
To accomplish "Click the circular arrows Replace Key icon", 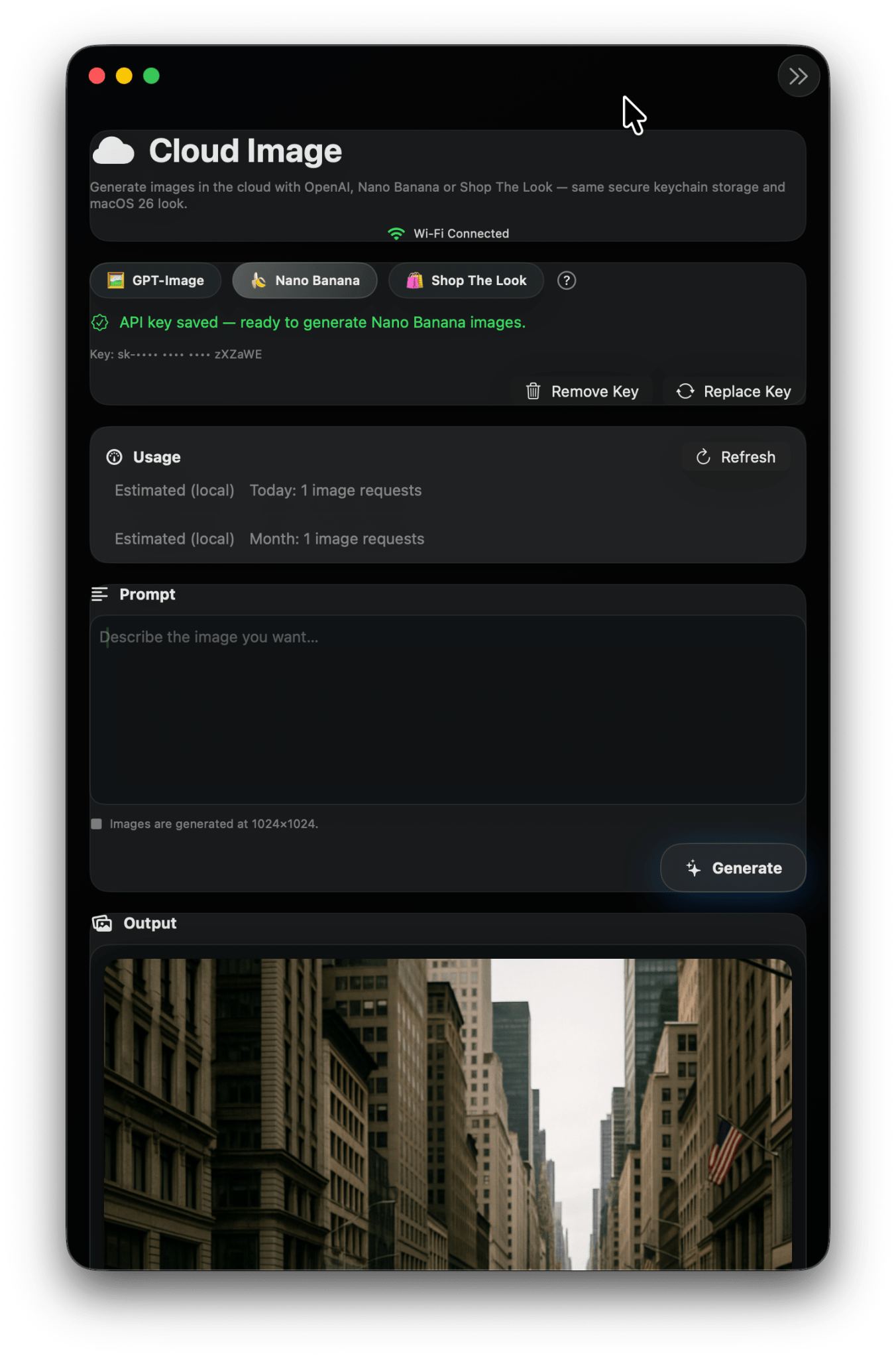I will pos(685,391).
